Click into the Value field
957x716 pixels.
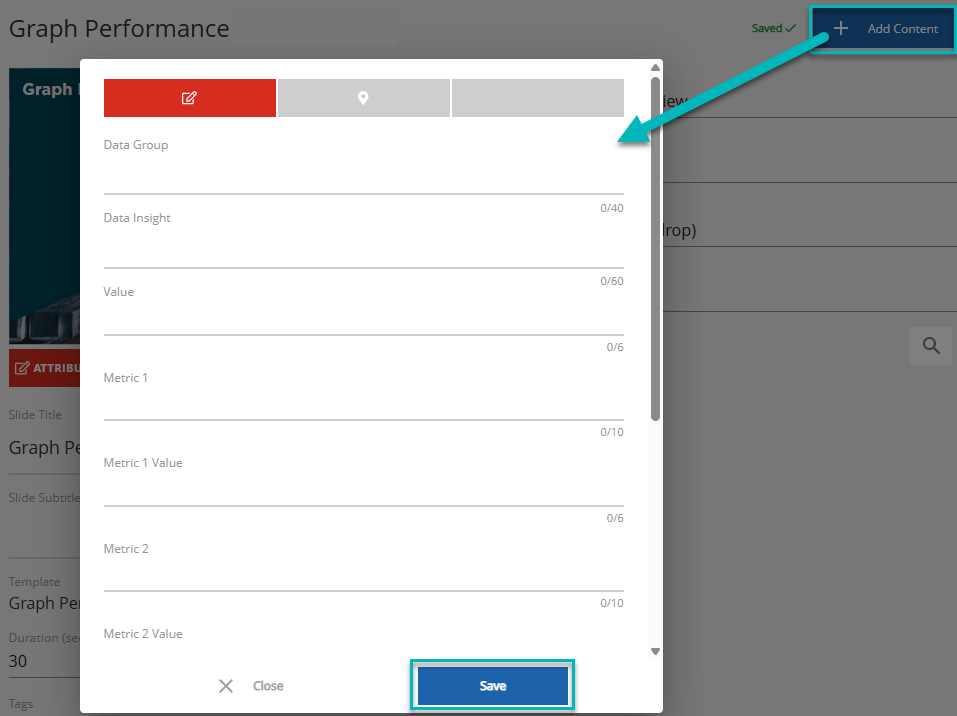click(363, 319)
